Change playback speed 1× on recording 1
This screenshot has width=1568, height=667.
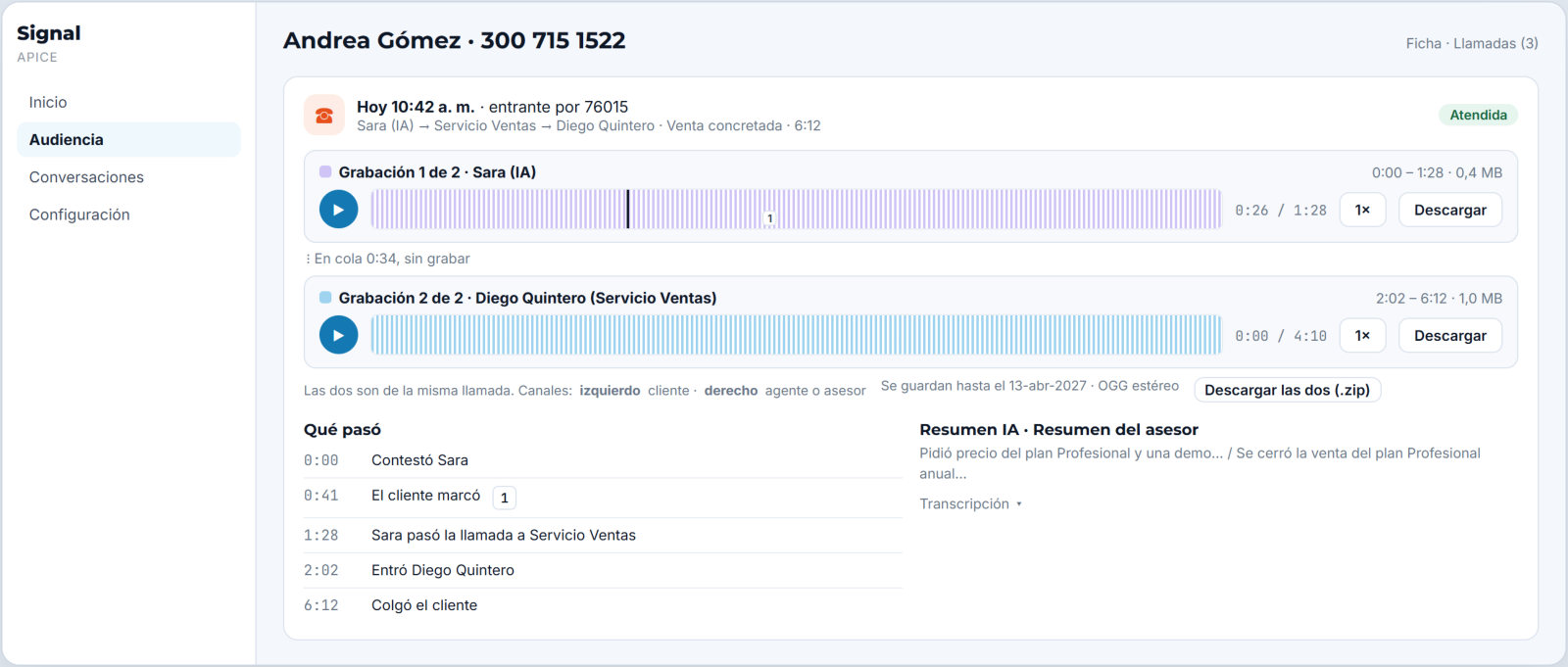tap(1362, 210)
